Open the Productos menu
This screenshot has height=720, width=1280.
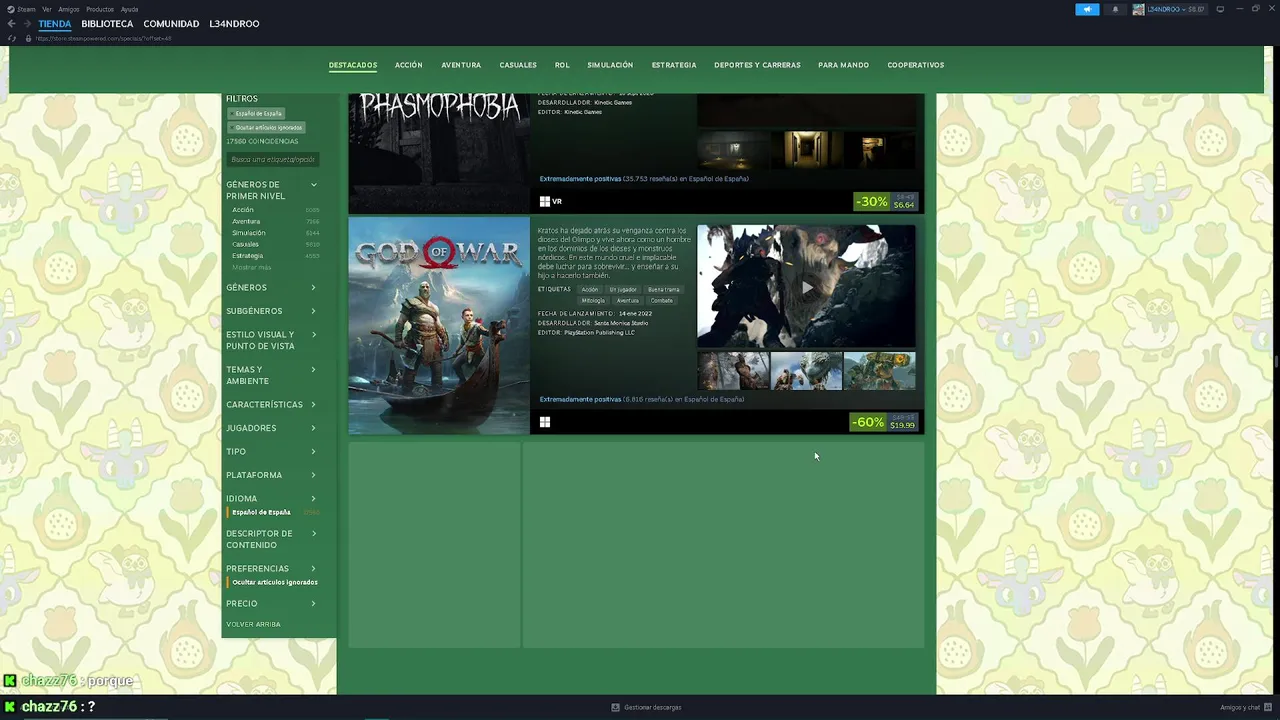[x=100, y=9]
